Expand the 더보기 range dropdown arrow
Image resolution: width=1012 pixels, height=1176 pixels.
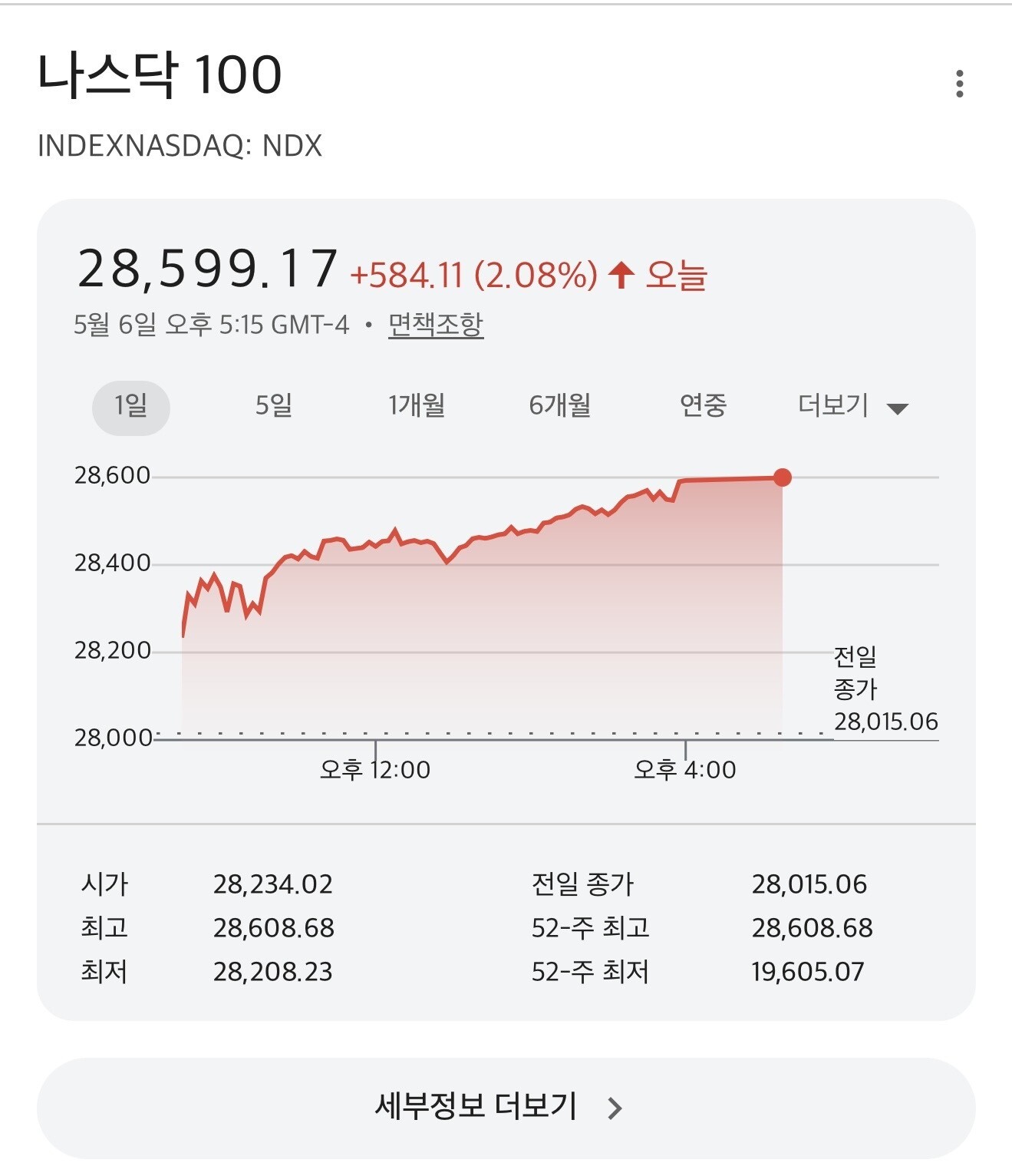point(897,408)
